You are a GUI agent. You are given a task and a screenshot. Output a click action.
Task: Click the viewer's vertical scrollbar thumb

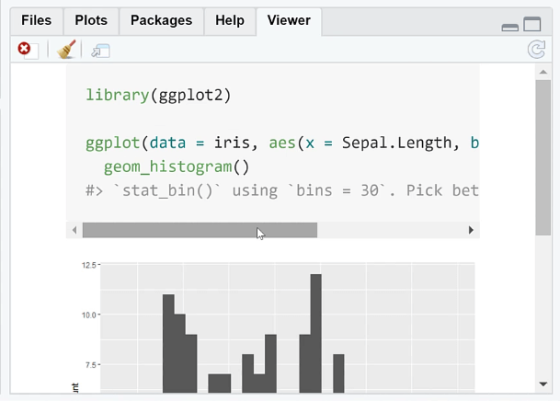click(543, 157)
